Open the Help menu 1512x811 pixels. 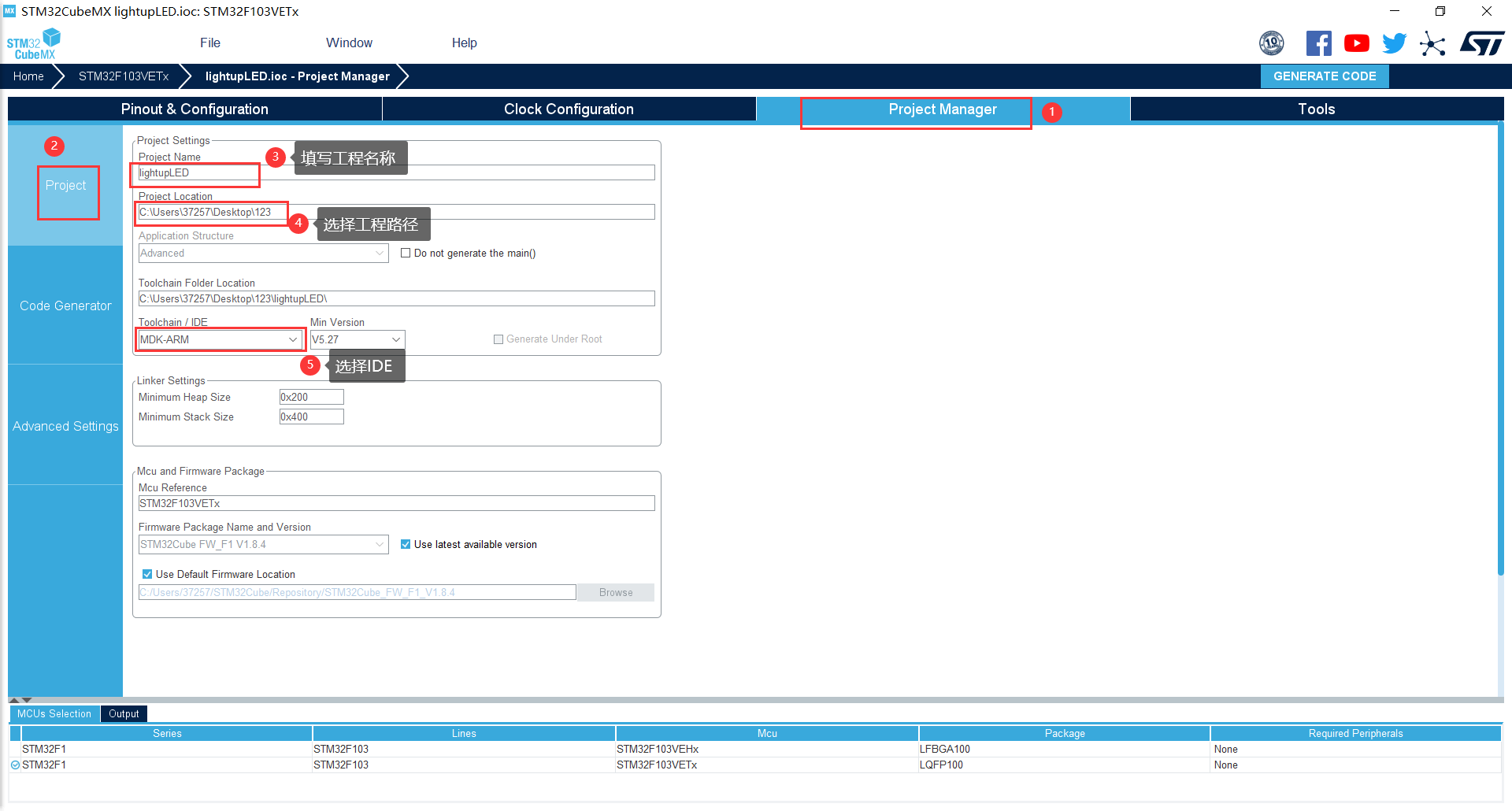tap(464, 43)
